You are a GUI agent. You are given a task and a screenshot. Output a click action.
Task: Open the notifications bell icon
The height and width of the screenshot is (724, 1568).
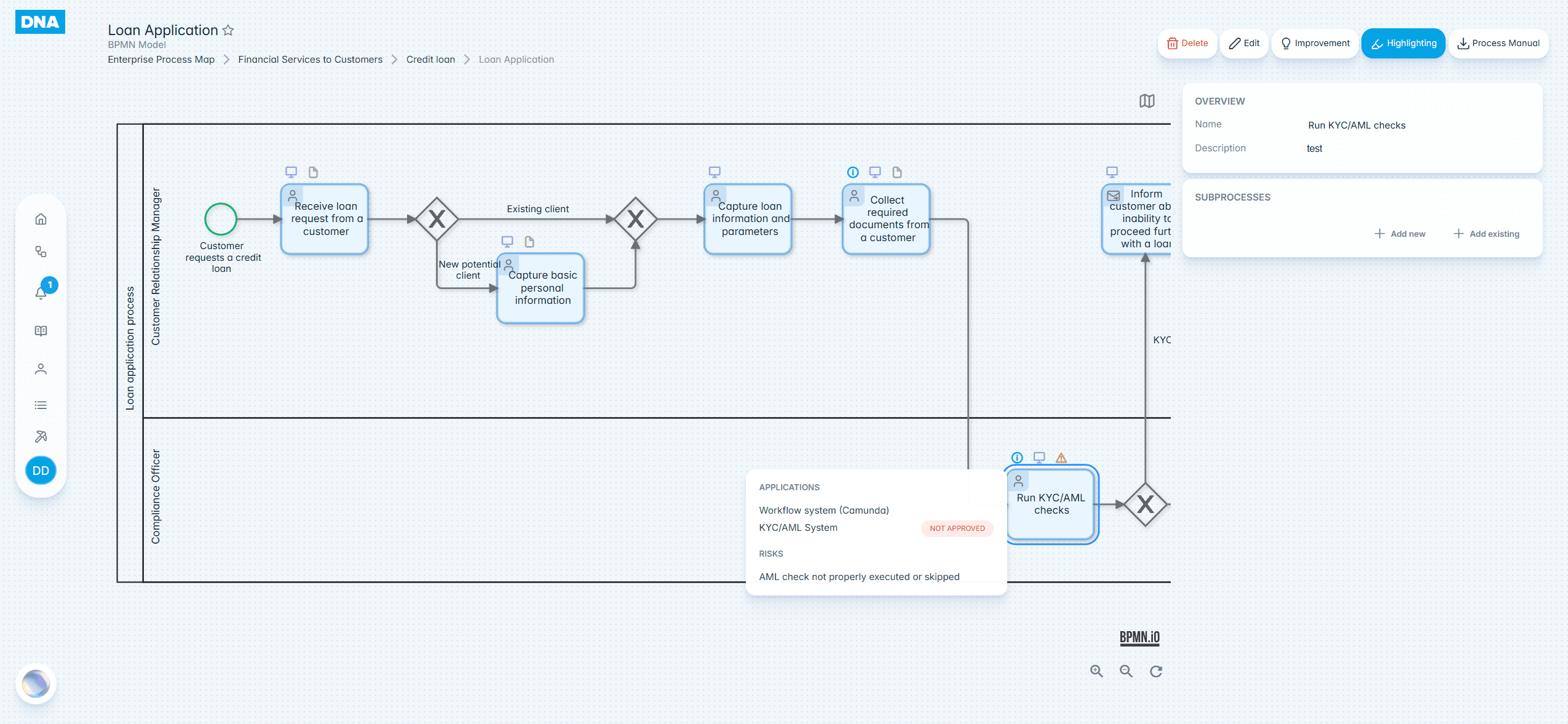pyautogui.click(x=41, y=293)
